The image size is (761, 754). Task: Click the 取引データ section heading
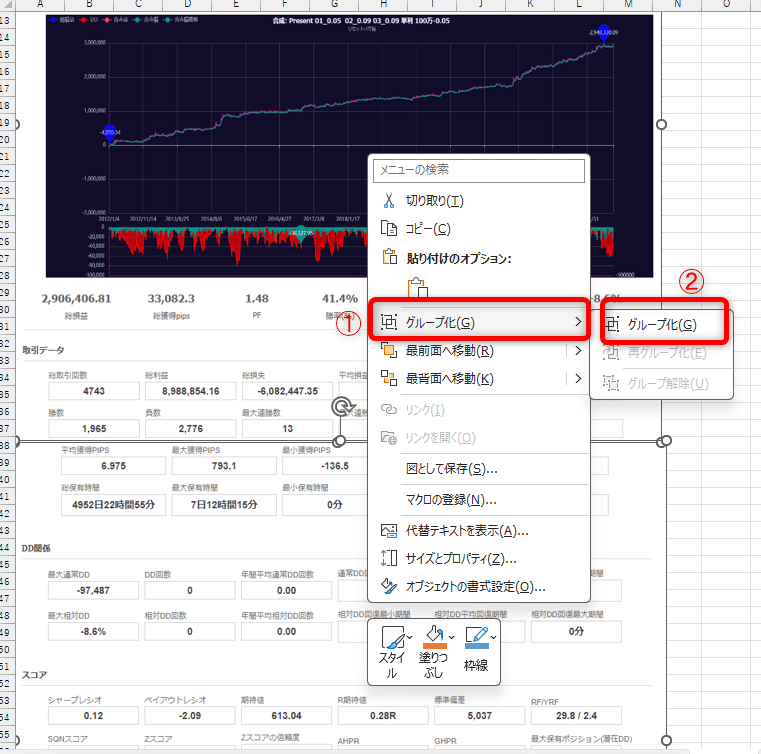[x=43, y=350]
